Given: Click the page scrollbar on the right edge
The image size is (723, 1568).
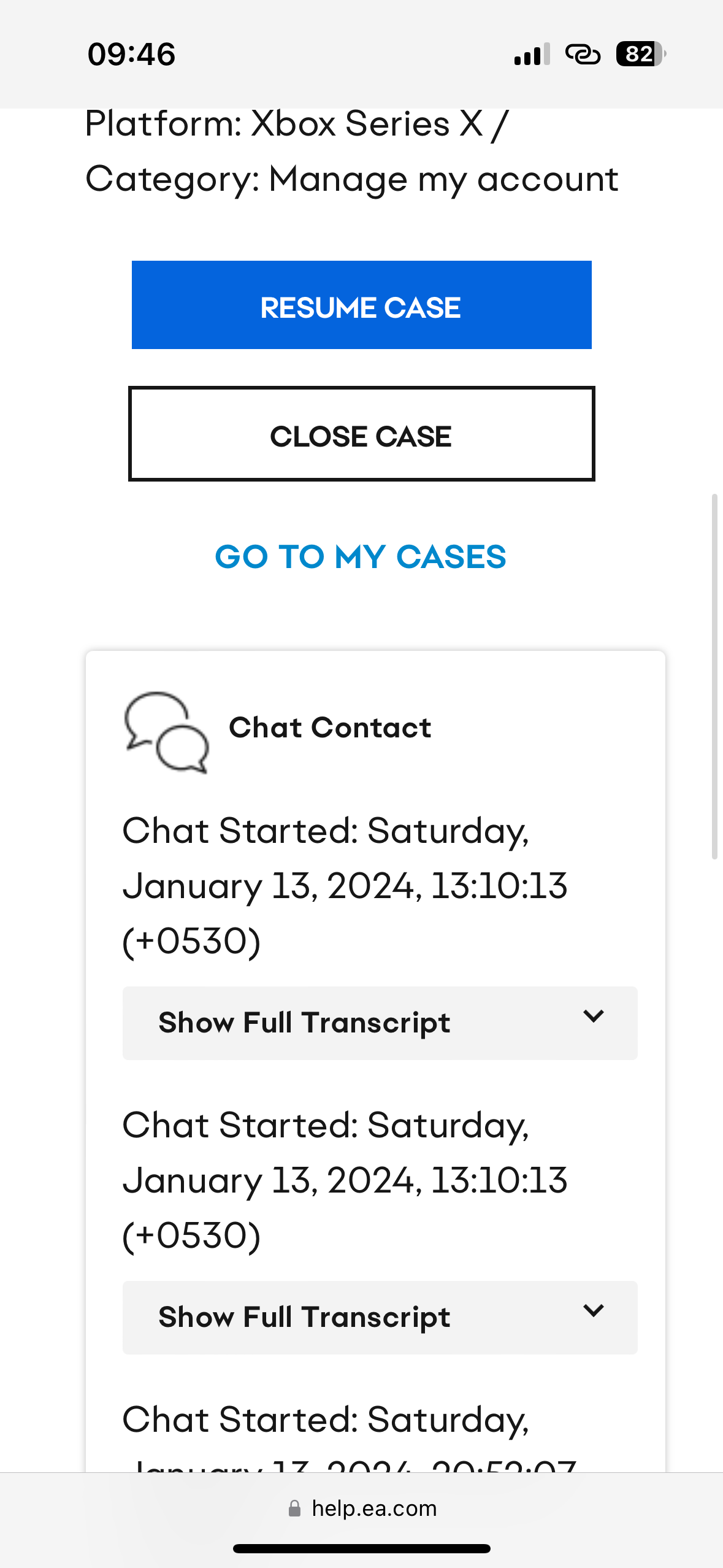Looking at the screenshot, I should 714,675.
